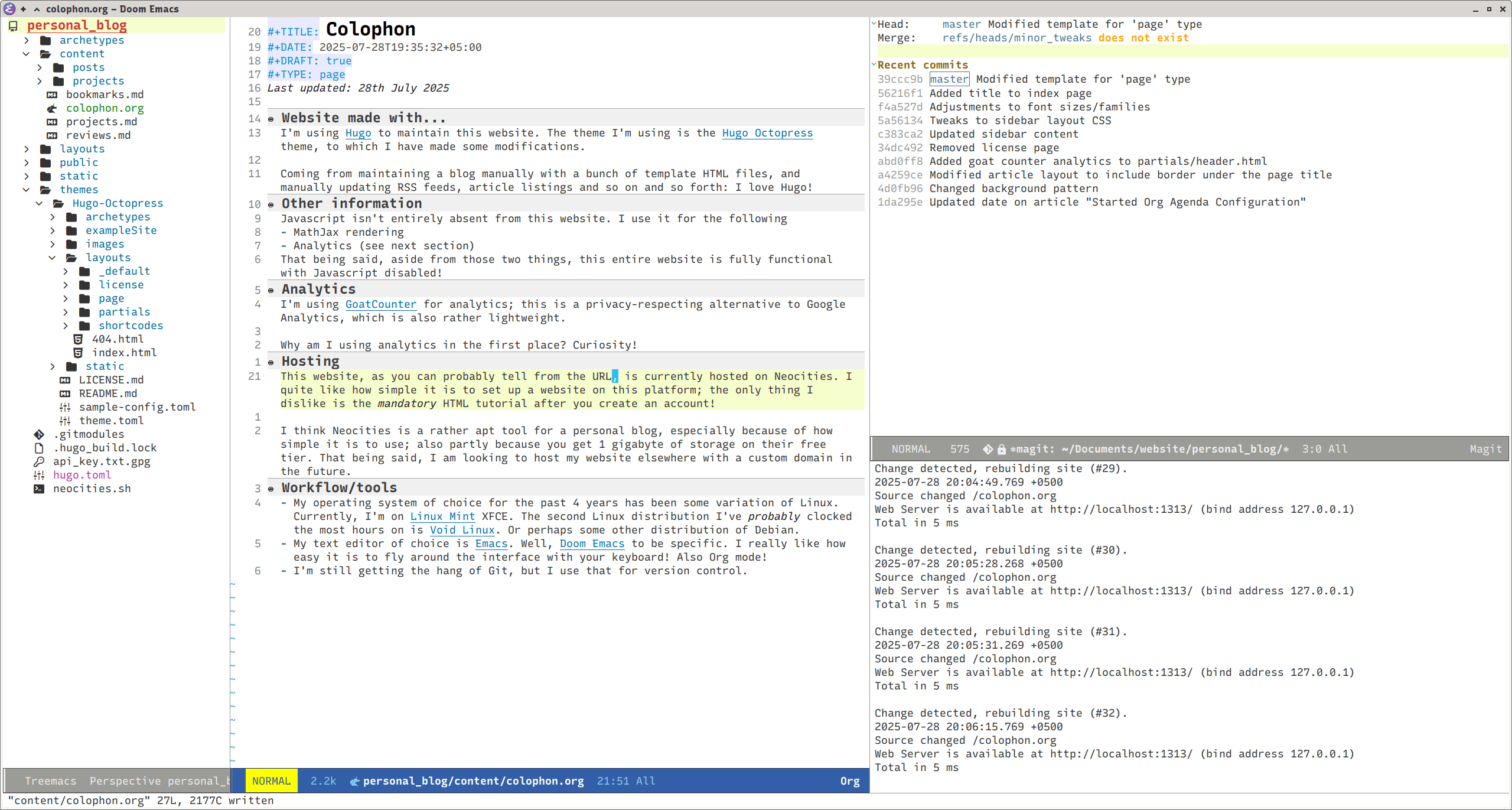Click the open folder icon next to themes
This screenshot has width=1512, height=810.
tap(45, 190)
